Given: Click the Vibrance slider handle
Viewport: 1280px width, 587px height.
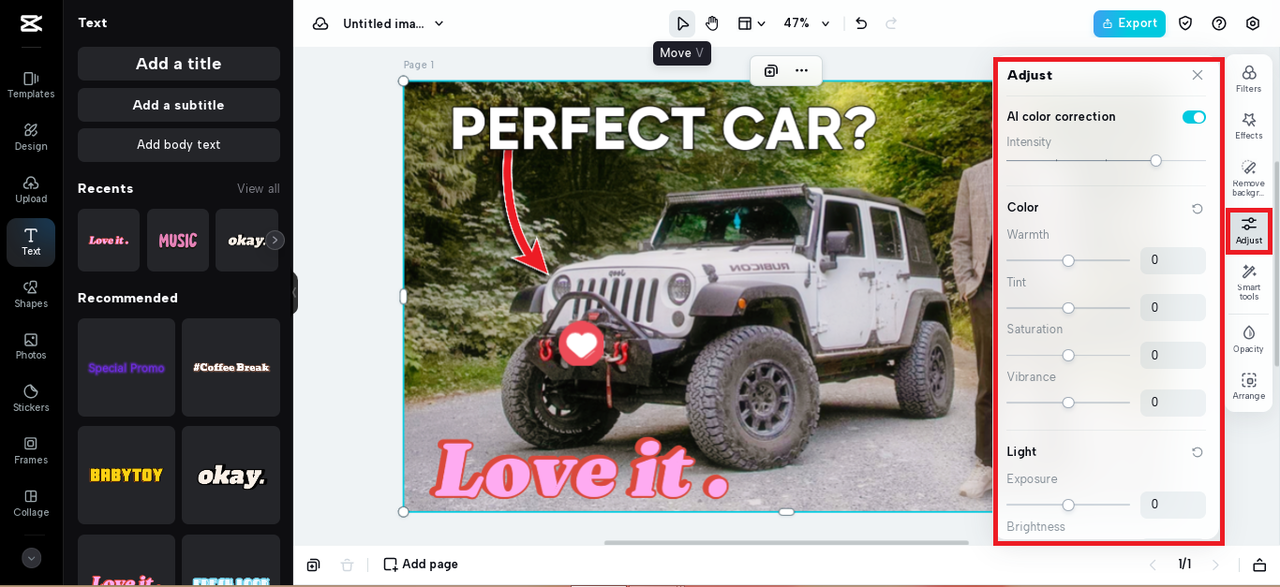Looking at the screenshot, I should (x=1068, y=402).
